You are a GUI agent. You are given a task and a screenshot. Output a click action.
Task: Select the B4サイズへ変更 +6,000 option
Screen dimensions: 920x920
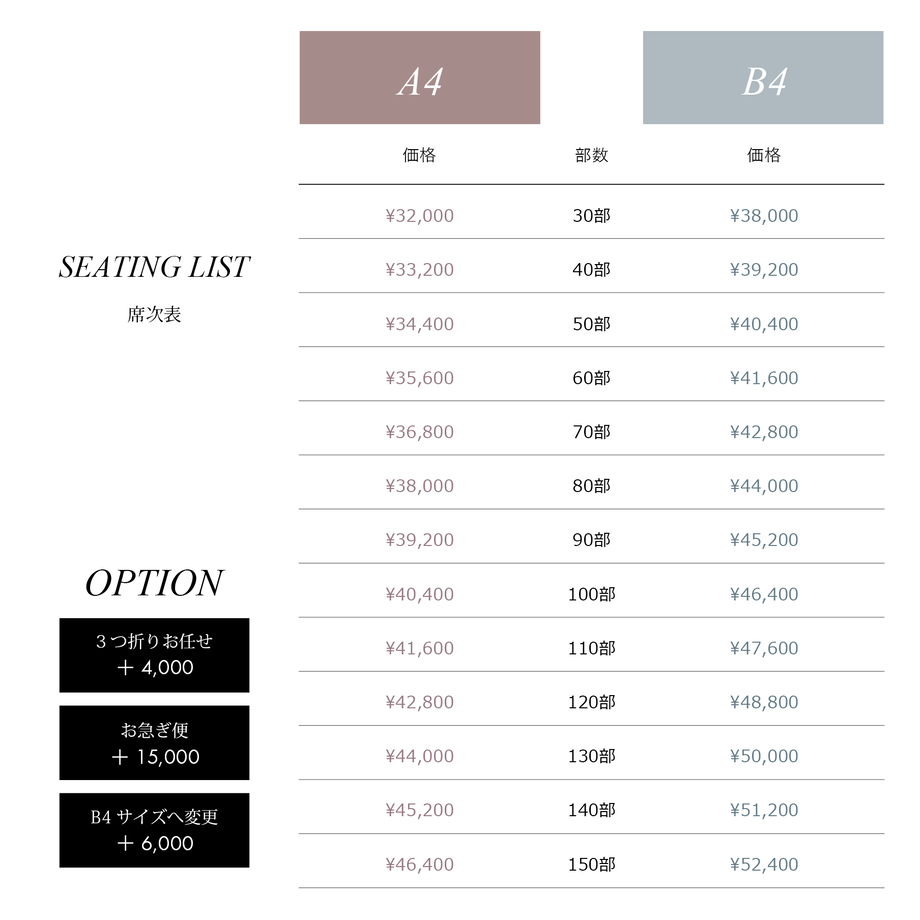click(x=154, y=830)
